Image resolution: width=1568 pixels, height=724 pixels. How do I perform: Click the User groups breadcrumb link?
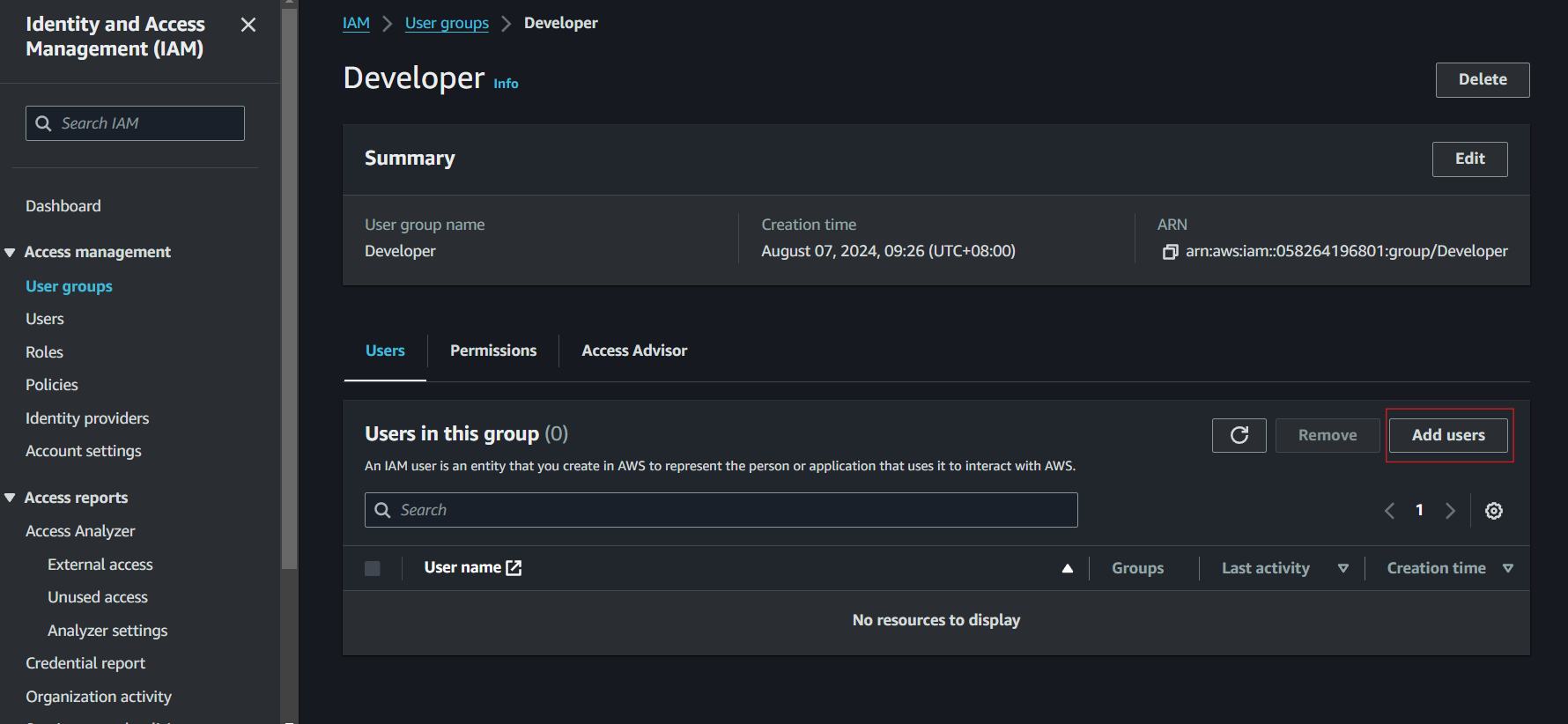tap(447, 23)
